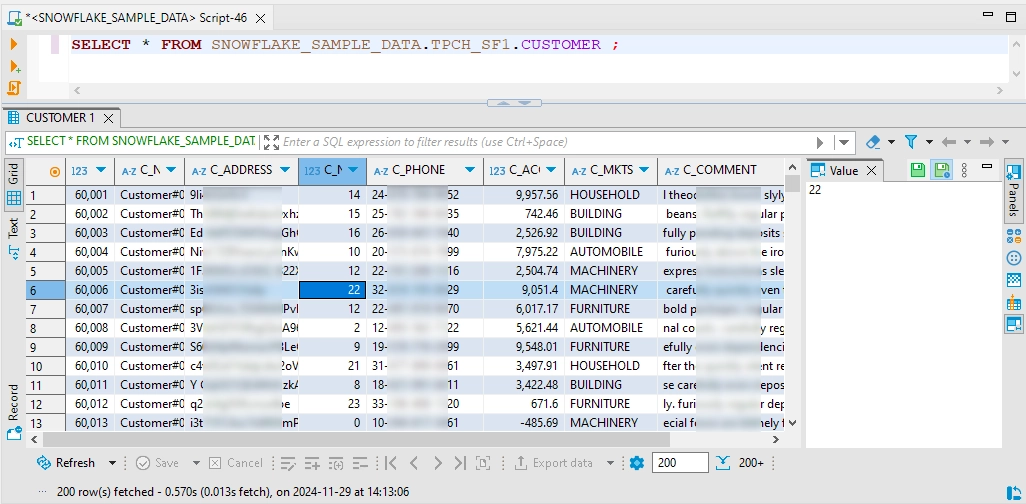Run the SQL statement with execute arrow
The image size is (1026, 504).
click(x=14, y=45)
